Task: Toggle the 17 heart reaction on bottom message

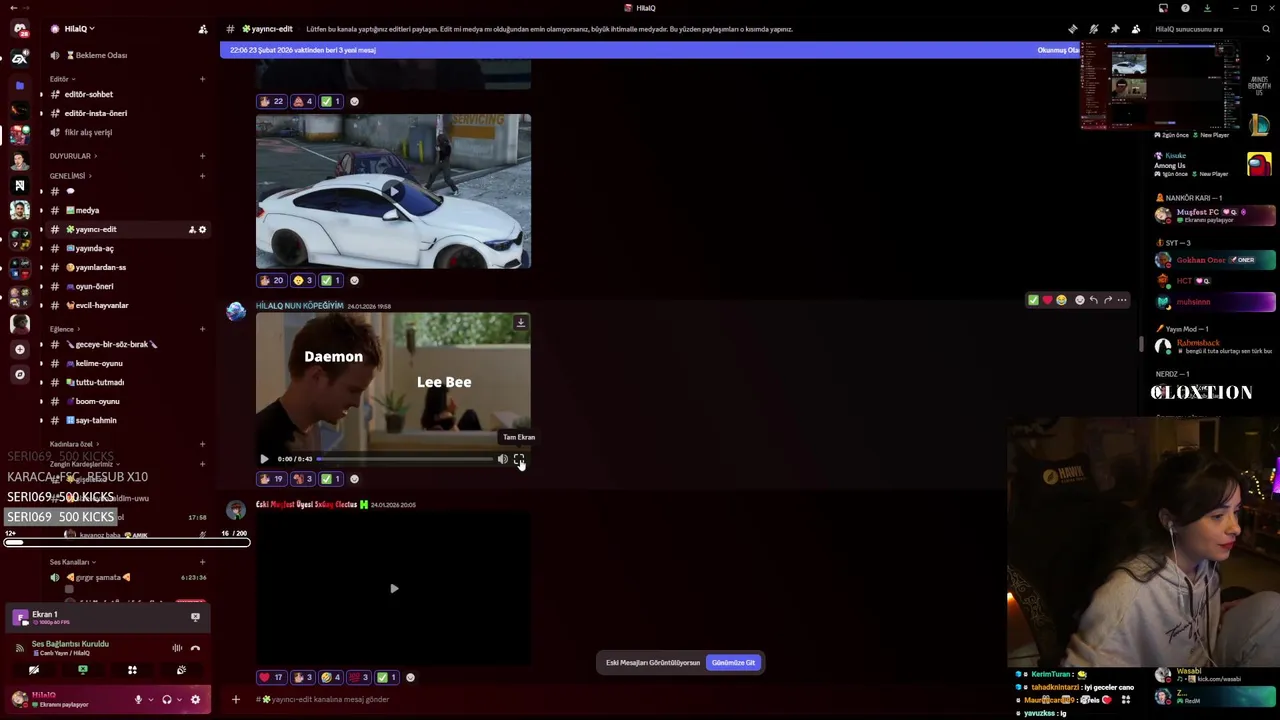Action: point(271,677)
